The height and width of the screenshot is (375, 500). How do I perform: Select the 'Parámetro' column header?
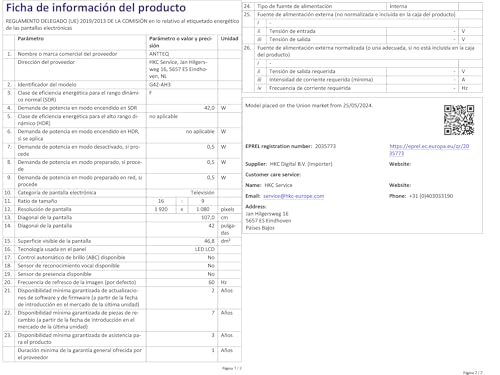31,39
